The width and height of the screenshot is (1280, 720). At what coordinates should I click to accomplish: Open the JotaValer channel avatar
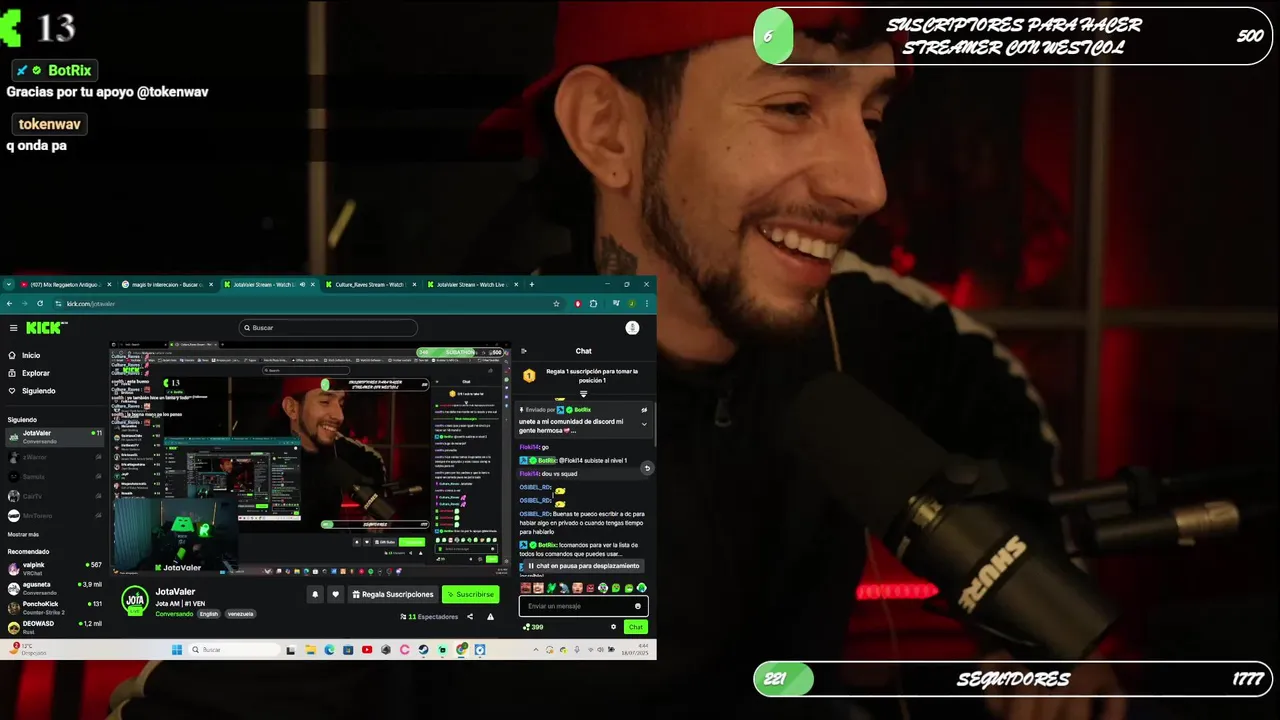click(x=135, y=600)
